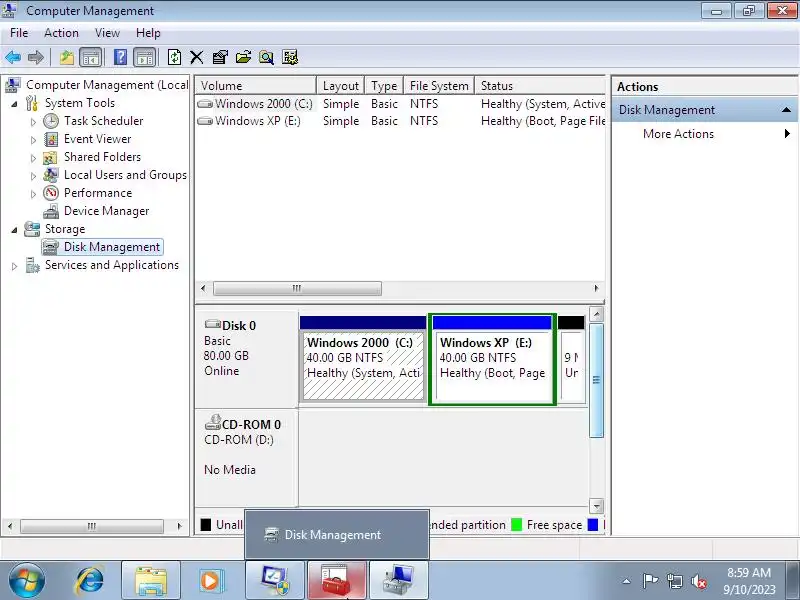This screenshot has height=600, width=800.
Task: Click the System Tools node icon
Action: tap(32, 103)
